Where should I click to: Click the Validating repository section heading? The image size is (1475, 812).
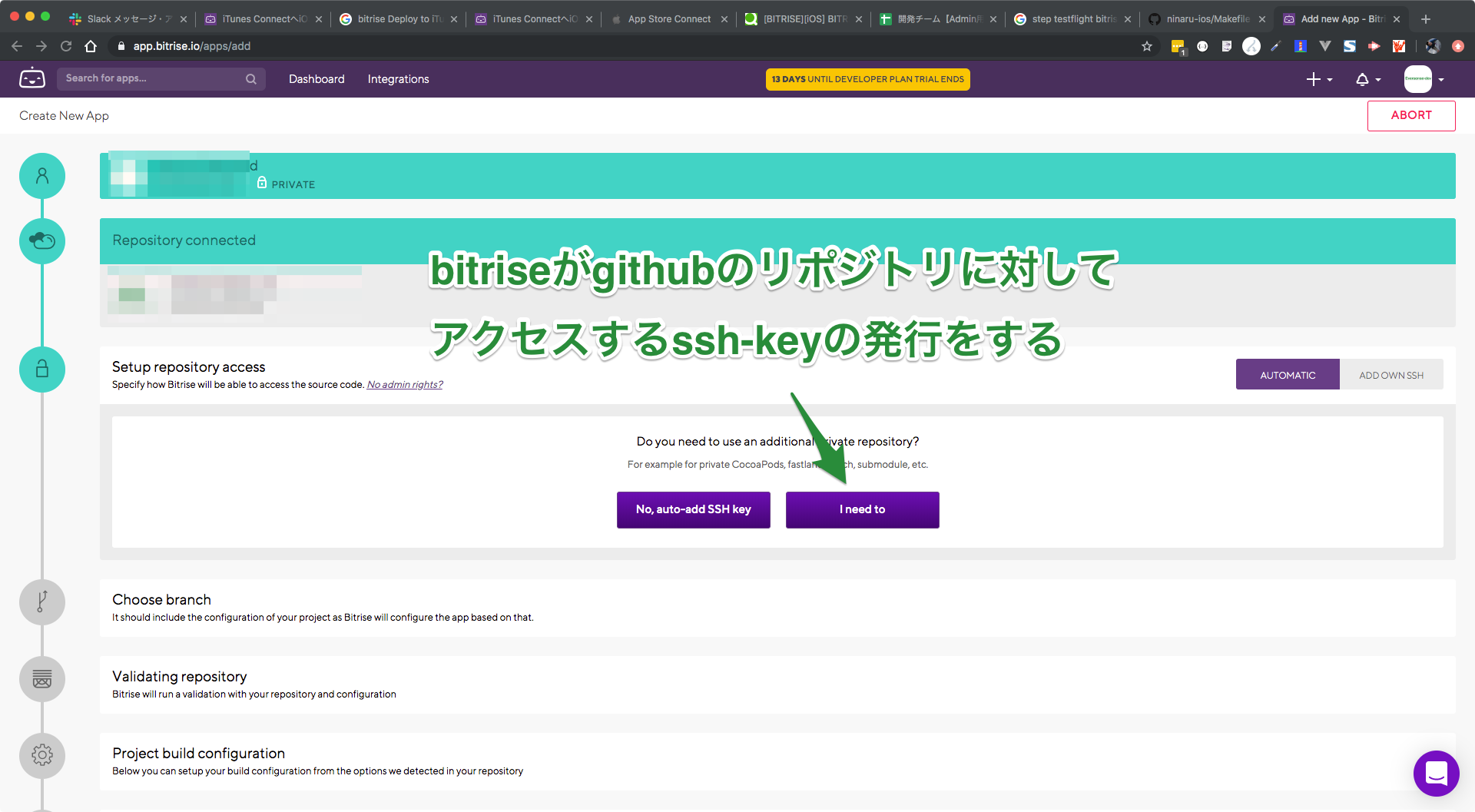pos(179,676)
